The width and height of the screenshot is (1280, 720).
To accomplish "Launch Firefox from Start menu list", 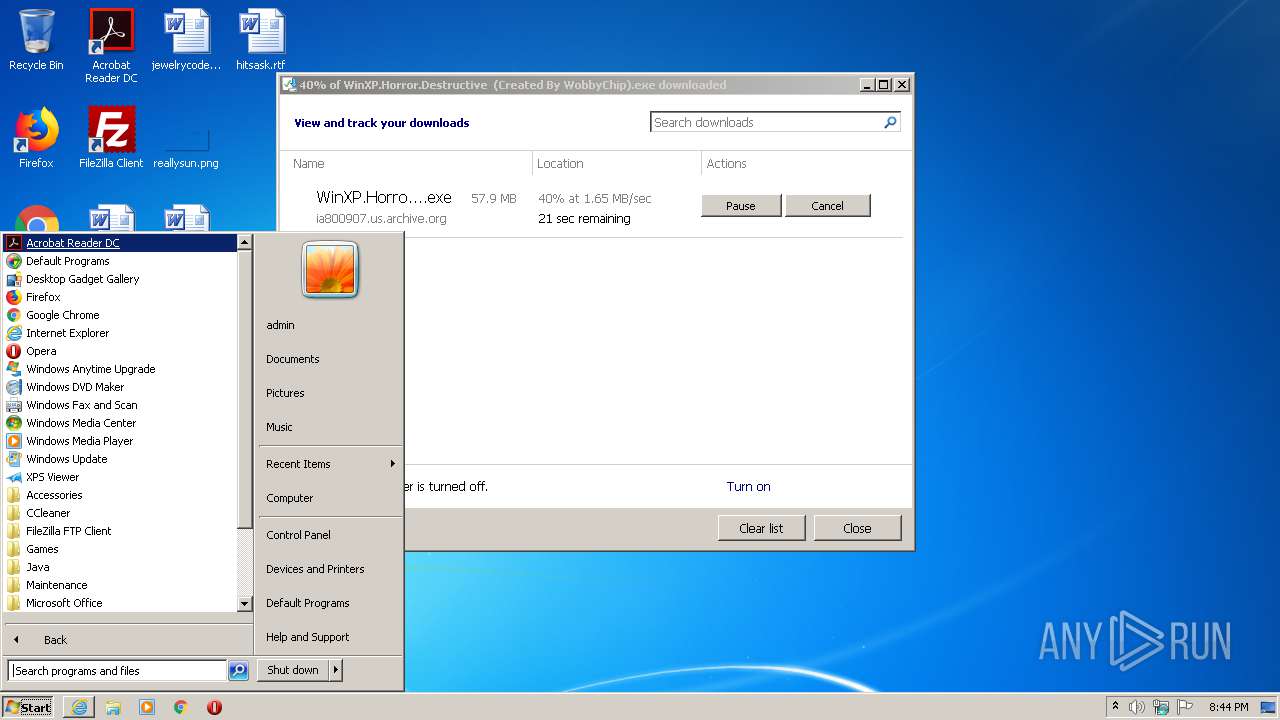I will pyautogui.click(x=120, y=297).
